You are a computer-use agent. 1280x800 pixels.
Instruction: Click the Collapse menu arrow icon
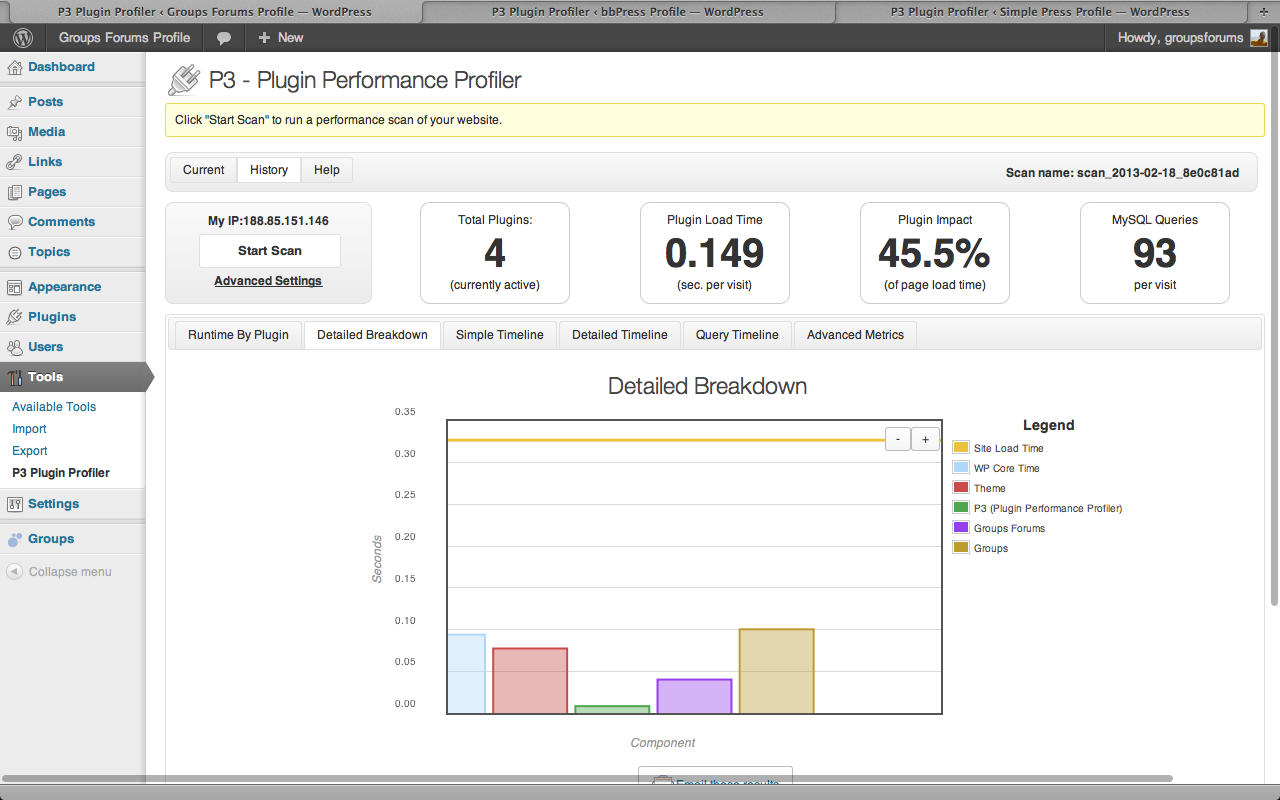pyautogui.click(x=14, y=572)
